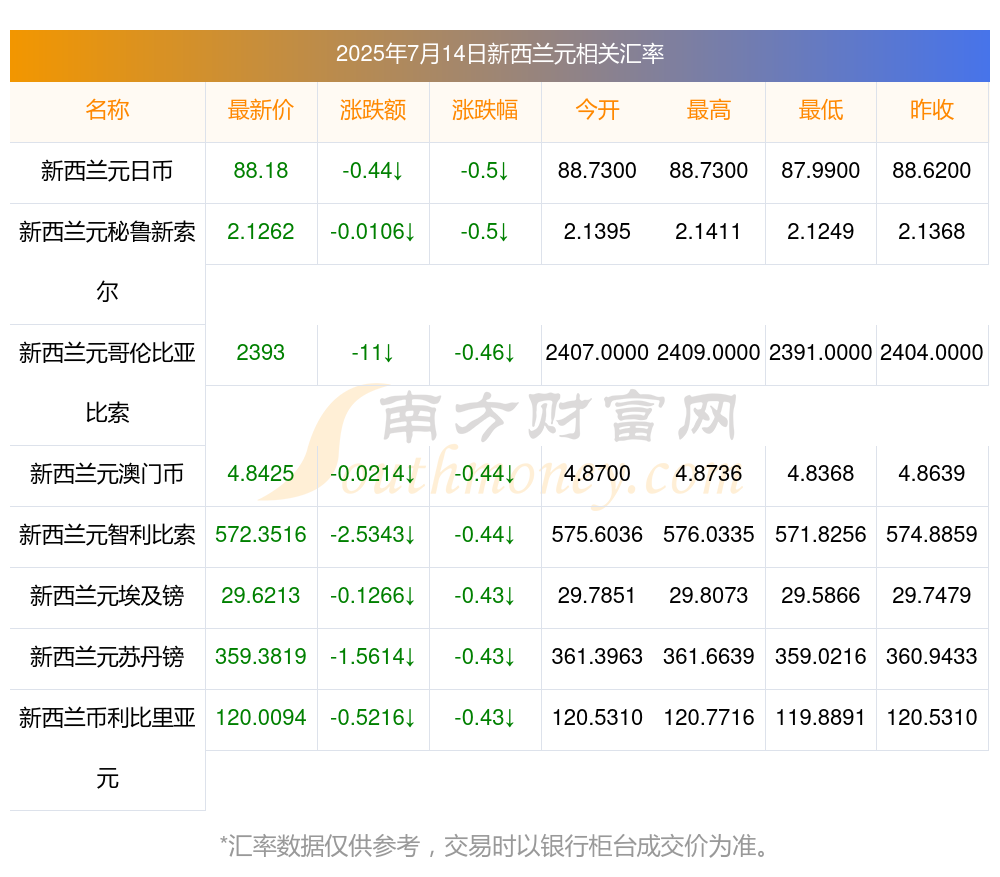Click the change amount -0.0106↓
1000x877 pixels.
373,232
